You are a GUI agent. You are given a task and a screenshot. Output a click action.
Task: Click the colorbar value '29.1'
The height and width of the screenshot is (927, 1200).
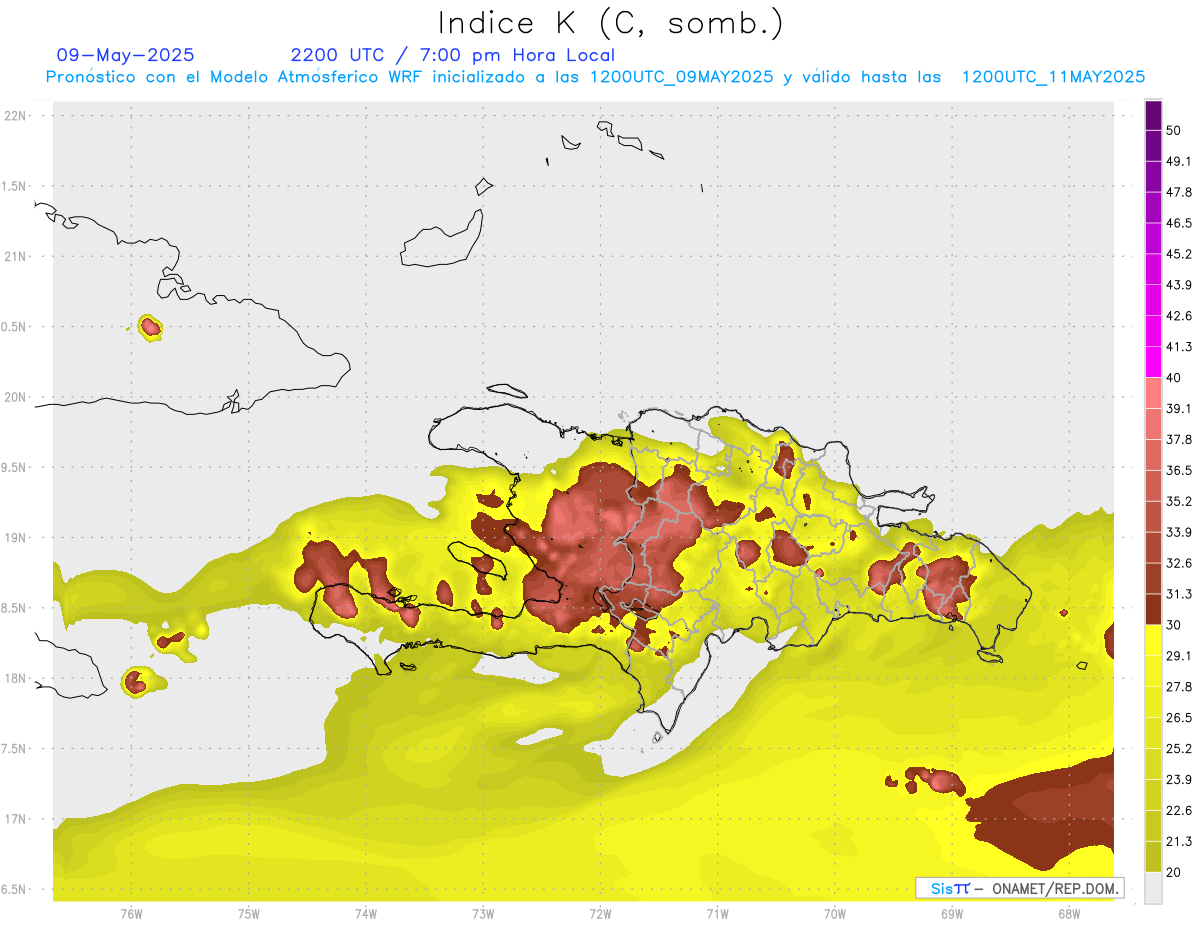[x=1179, y=656]
